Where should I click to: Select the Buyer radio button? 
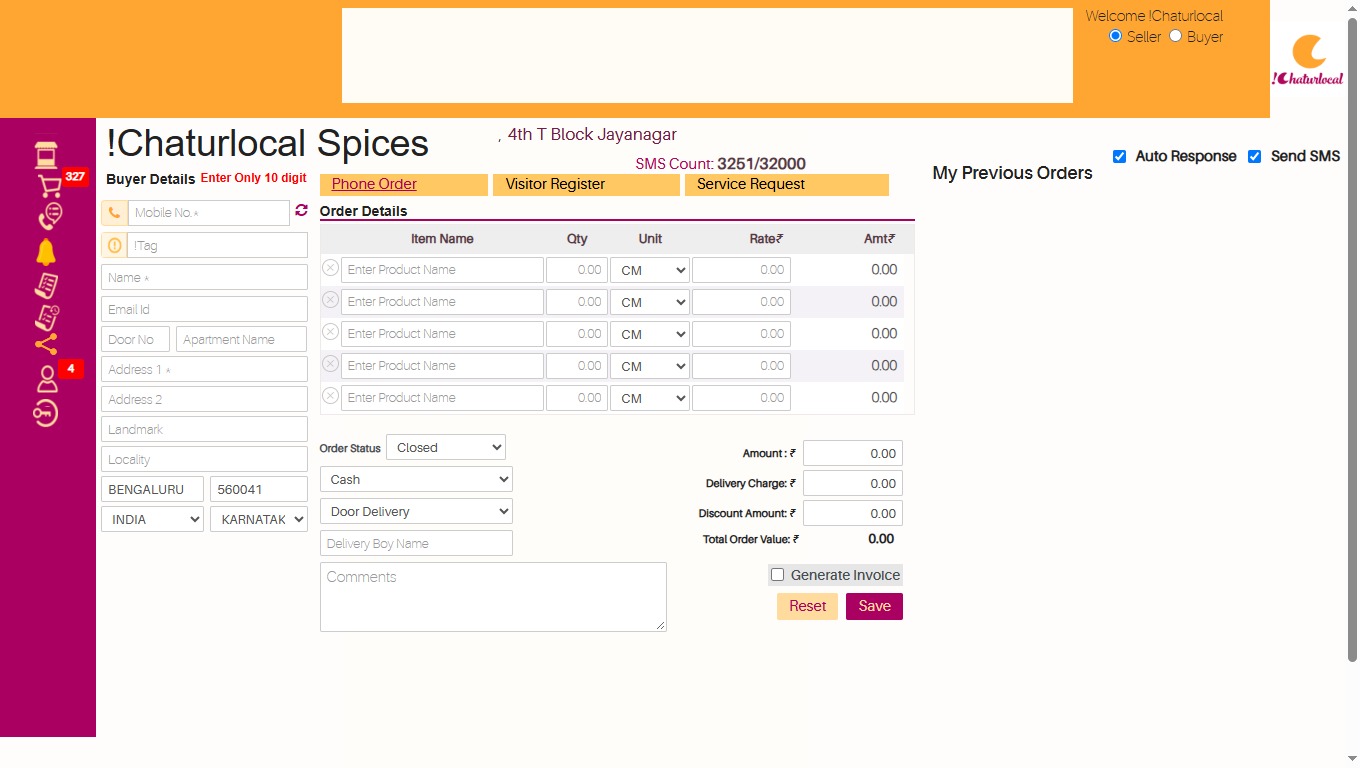(1176, 36)
